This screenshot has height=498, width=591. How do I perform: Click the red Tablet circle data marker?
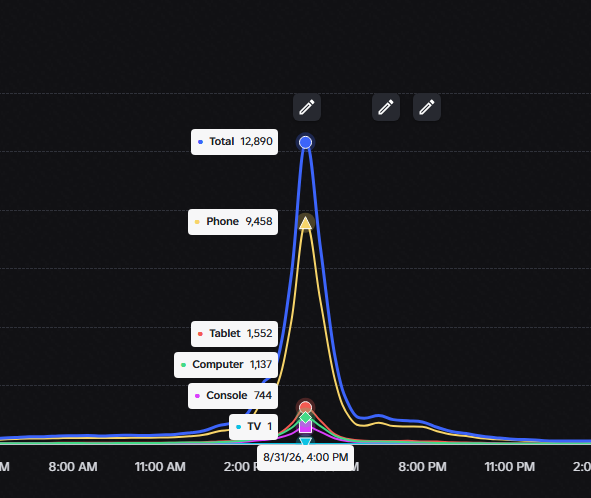[x=305, y=407]
